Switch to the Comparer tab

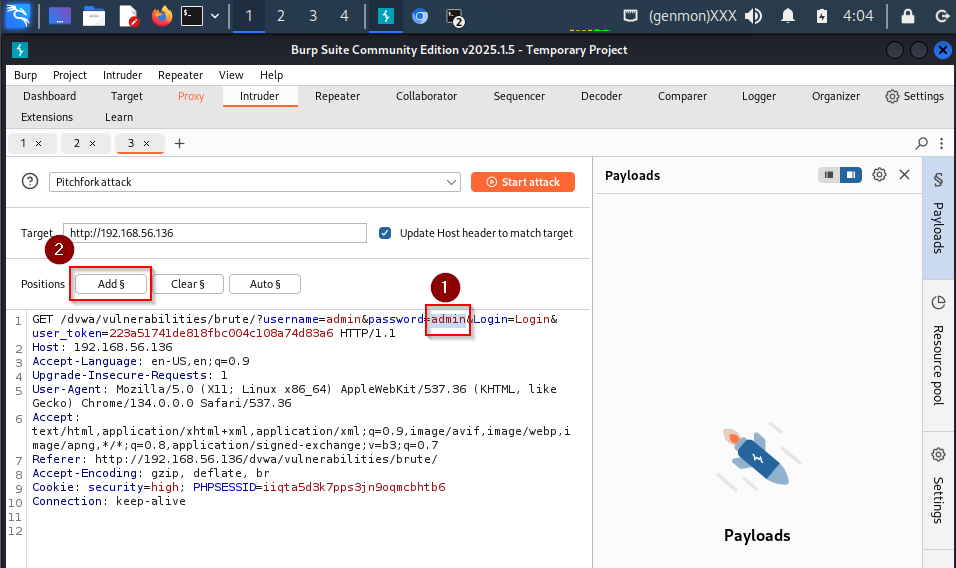(682, 96)
